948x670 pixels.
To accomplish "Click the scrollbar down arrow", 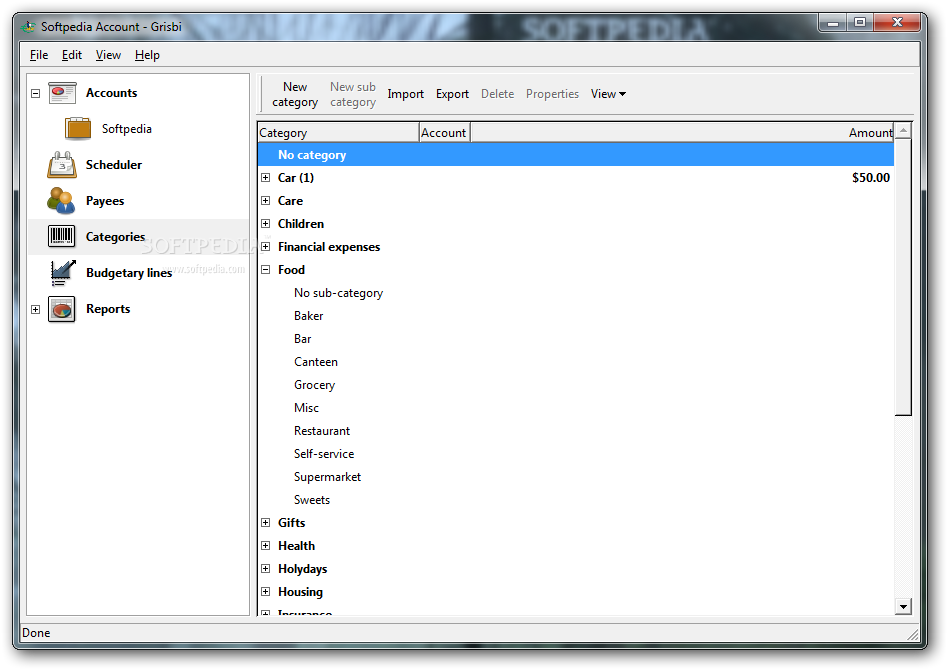I will point(903,607).
